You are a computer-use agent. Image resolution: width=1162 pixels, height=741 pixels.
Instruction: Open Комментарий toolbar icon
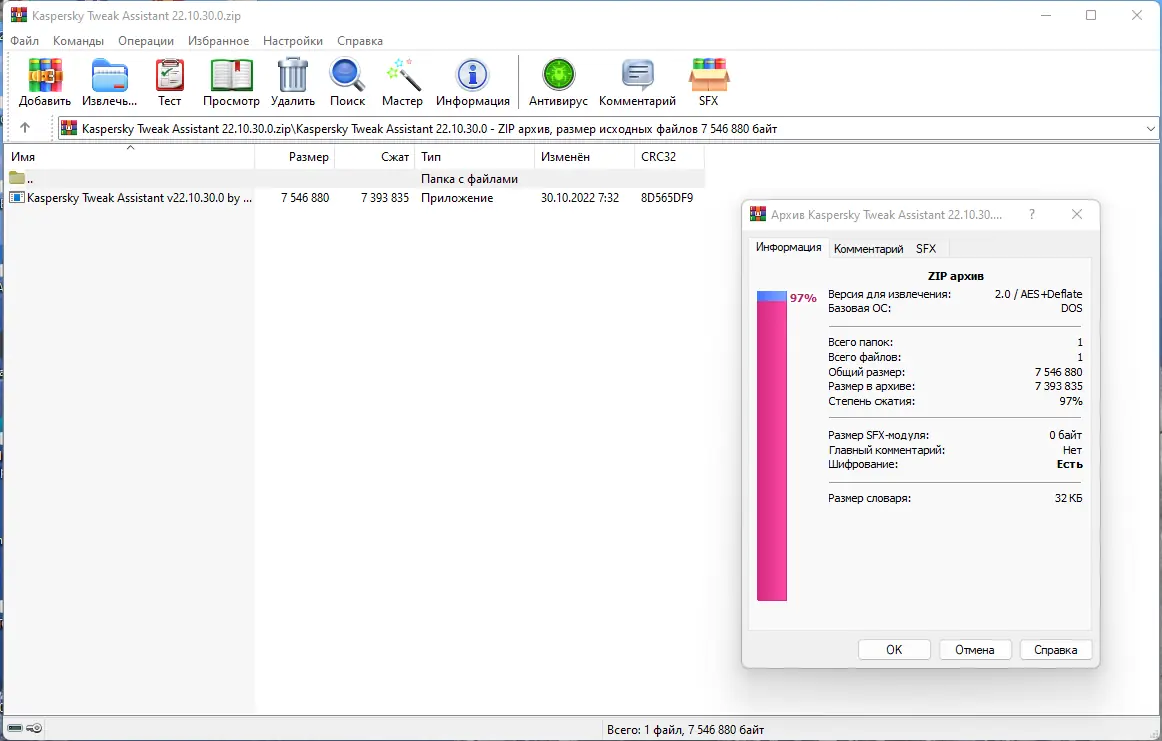pyautogui.click(x=637, y=75)
